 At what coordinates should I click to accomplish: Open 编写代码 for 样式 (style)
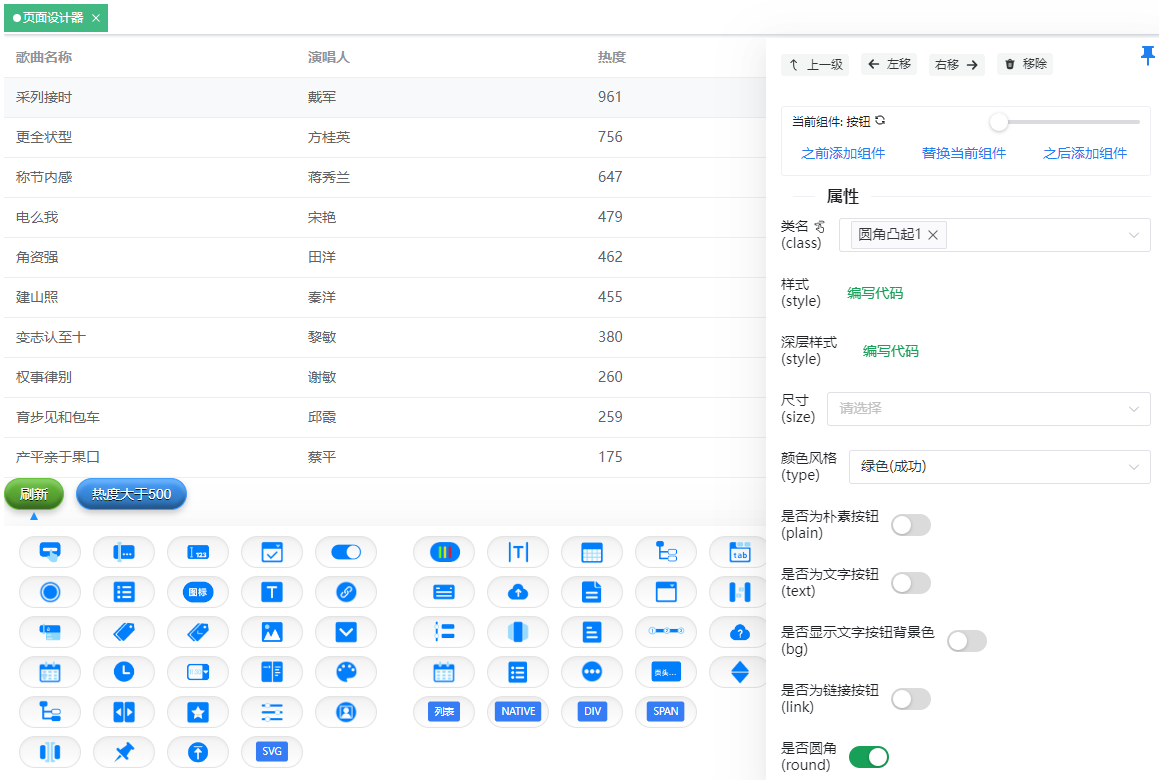coord(875,293)
